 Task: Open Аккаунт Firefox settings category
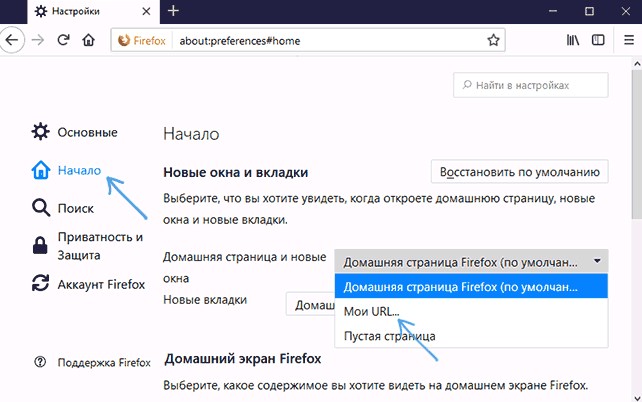point(88,284)
